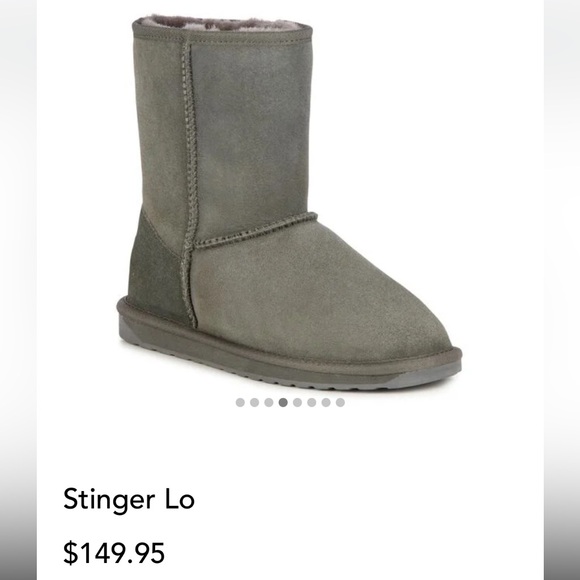Select the sixth image indicator dot

312,402
